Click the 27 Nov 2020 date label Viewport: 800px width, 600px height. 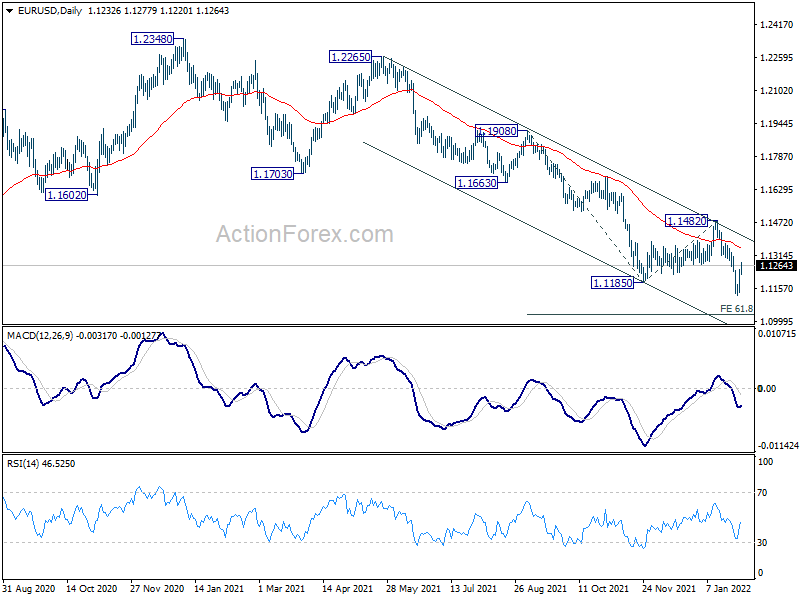(157, 588)
